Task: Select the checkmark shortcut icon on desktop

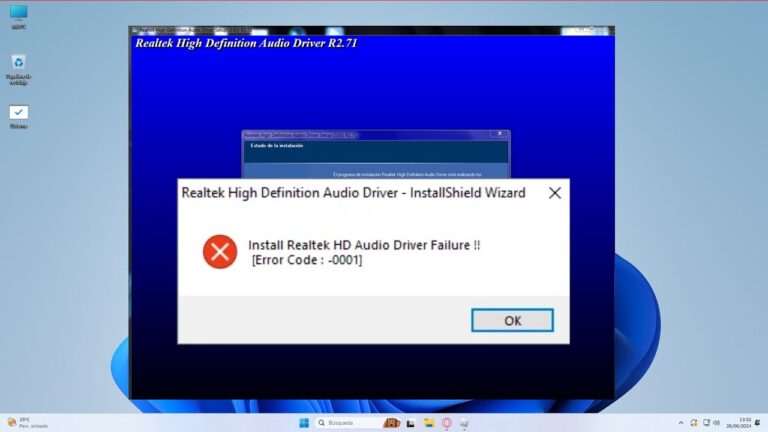Action: (x=18, y=115)
